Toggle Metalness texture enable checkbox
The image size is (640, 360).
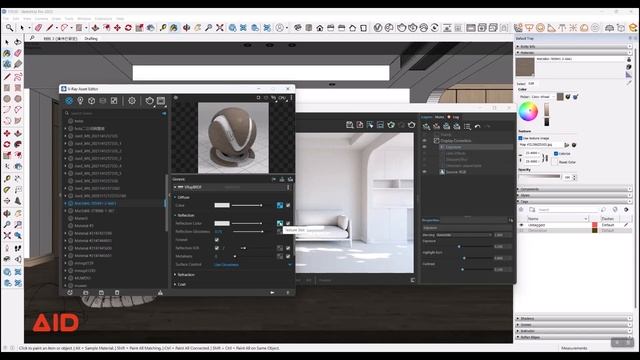tap(288, 256)
